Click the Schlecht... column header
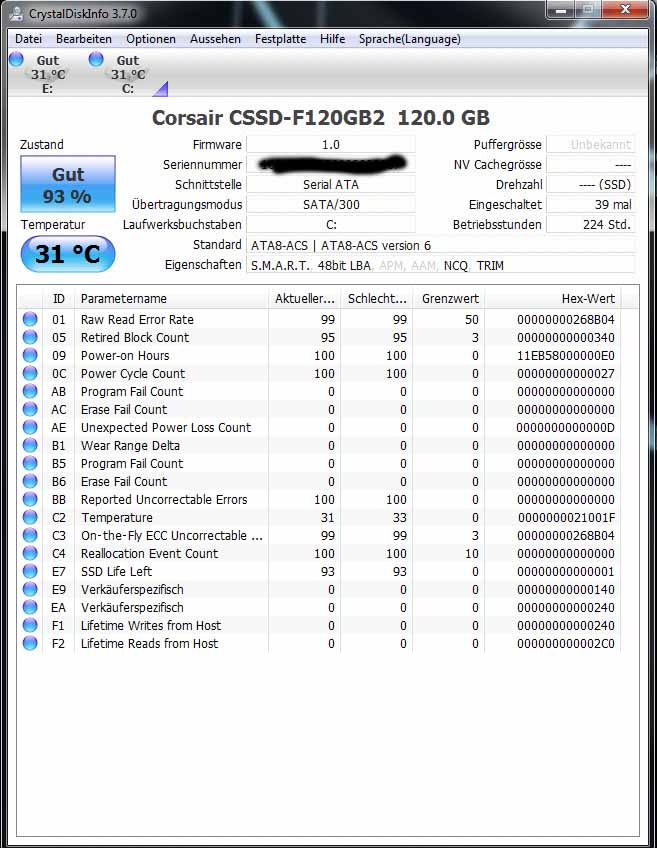Viewport: 657px width, 848px height. coord(377,299)
